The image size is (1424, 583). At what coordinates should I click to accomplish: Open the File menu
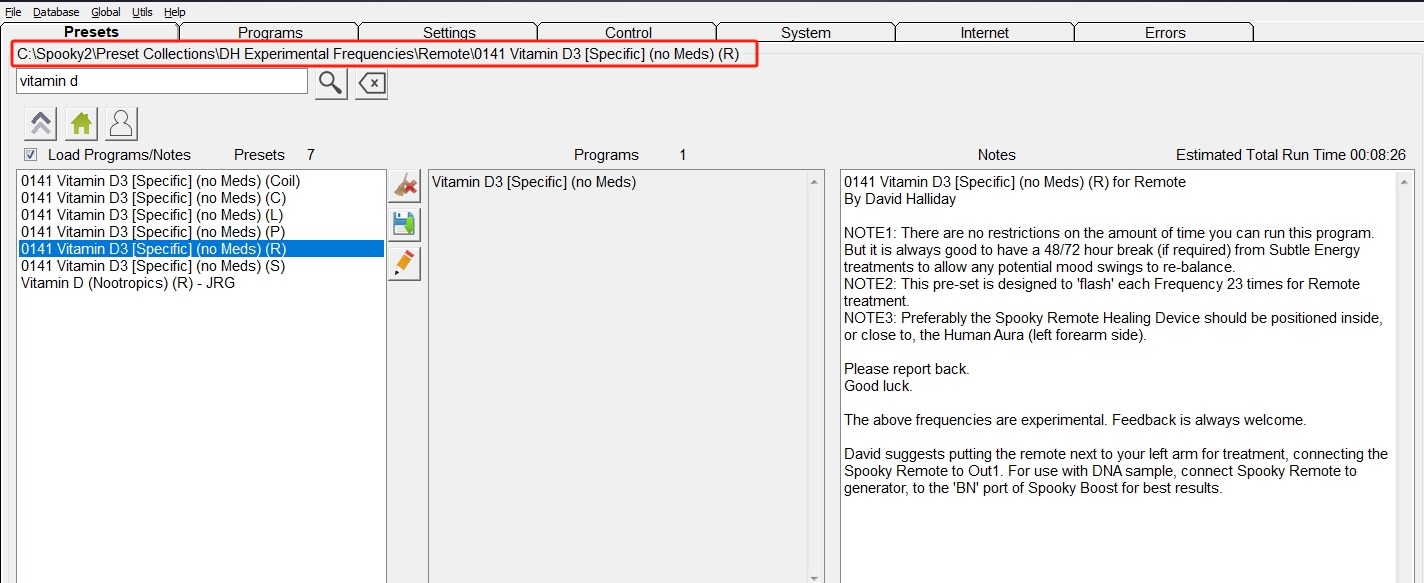[13, 12]
